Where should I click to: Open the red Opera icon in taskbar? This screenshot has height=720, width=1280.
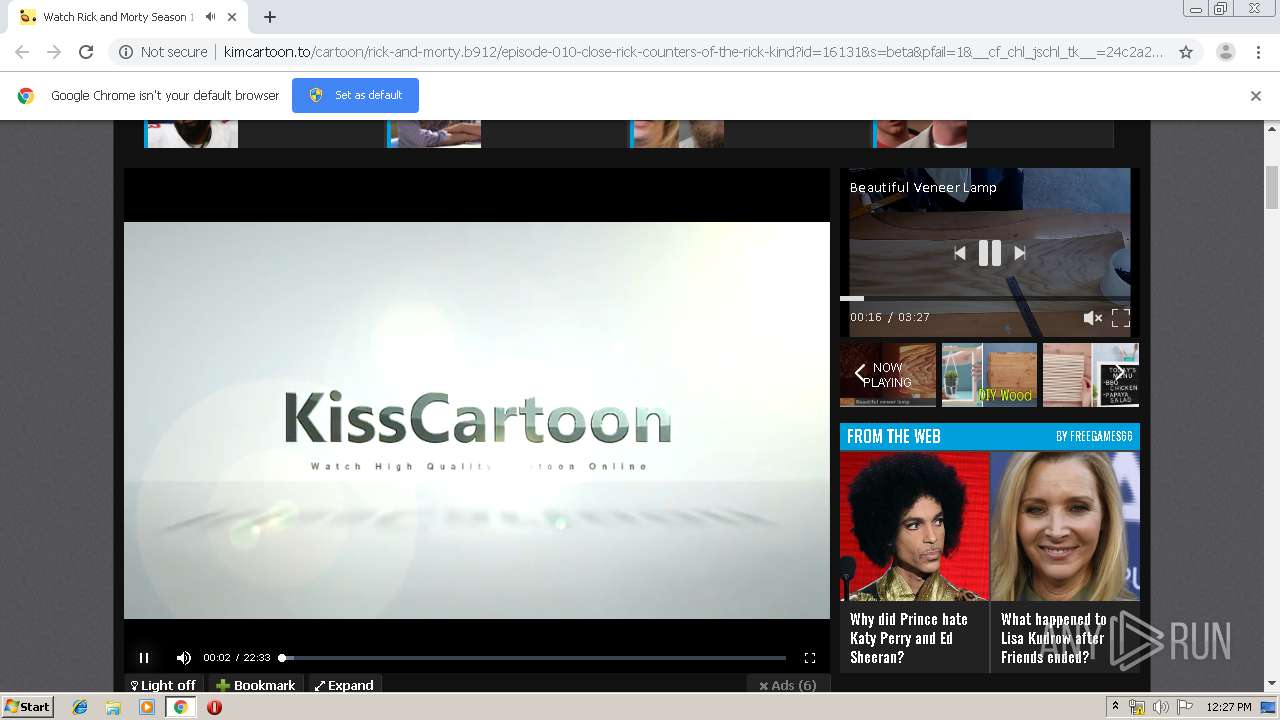pyautogui.click(x=214, y=707)
